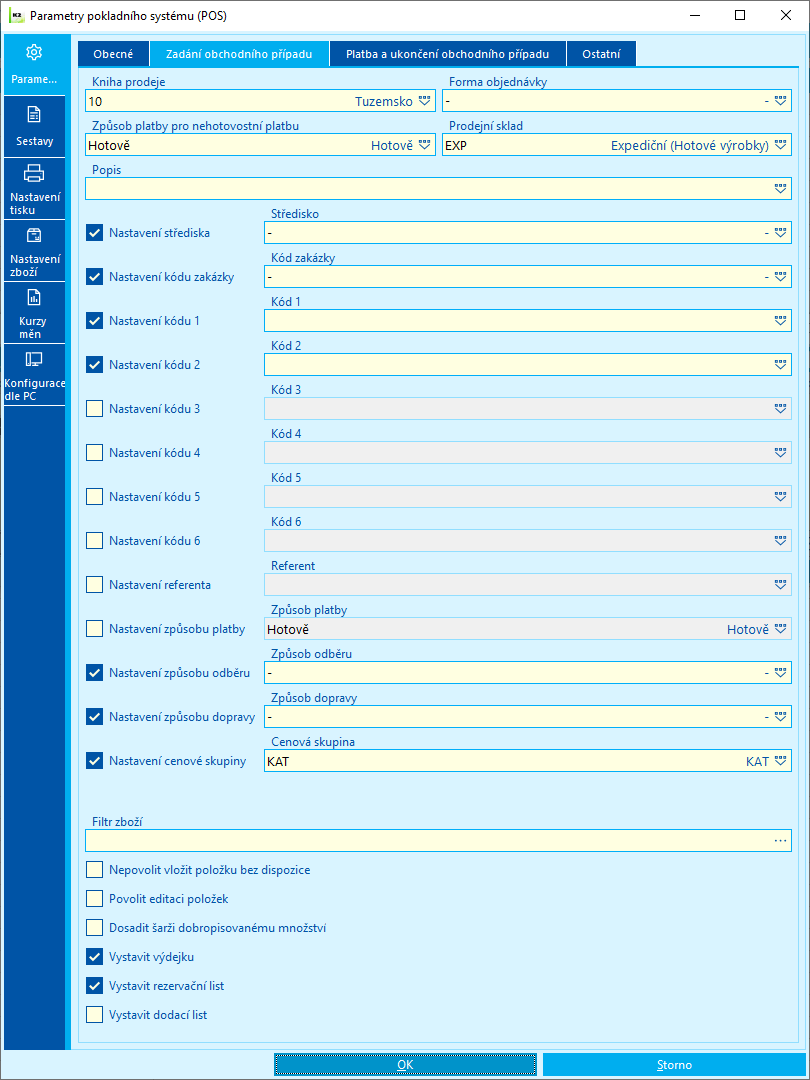Check Nastavení kódu 4
810x1080 pixels.
(94, 453)
